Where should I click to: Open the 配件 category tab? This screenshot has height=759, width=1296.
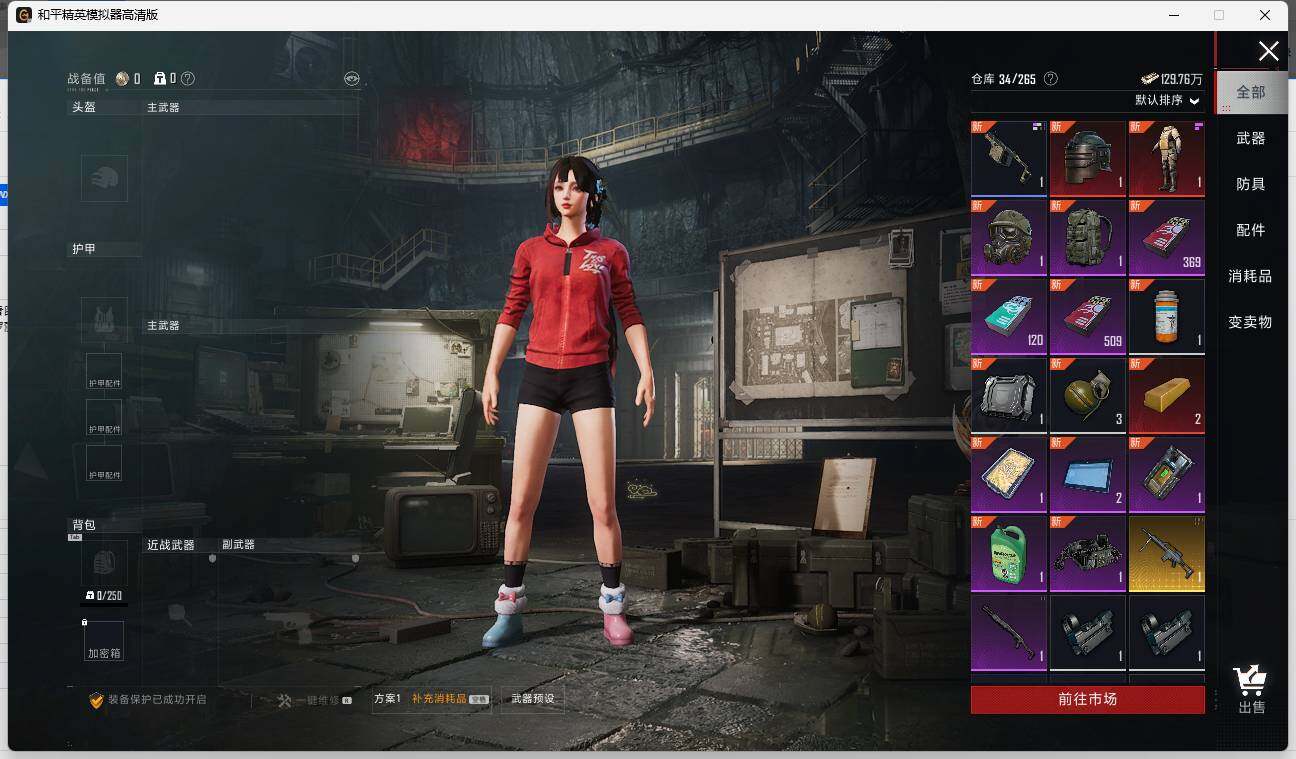pyautogui.click(x=1251, y=230)
